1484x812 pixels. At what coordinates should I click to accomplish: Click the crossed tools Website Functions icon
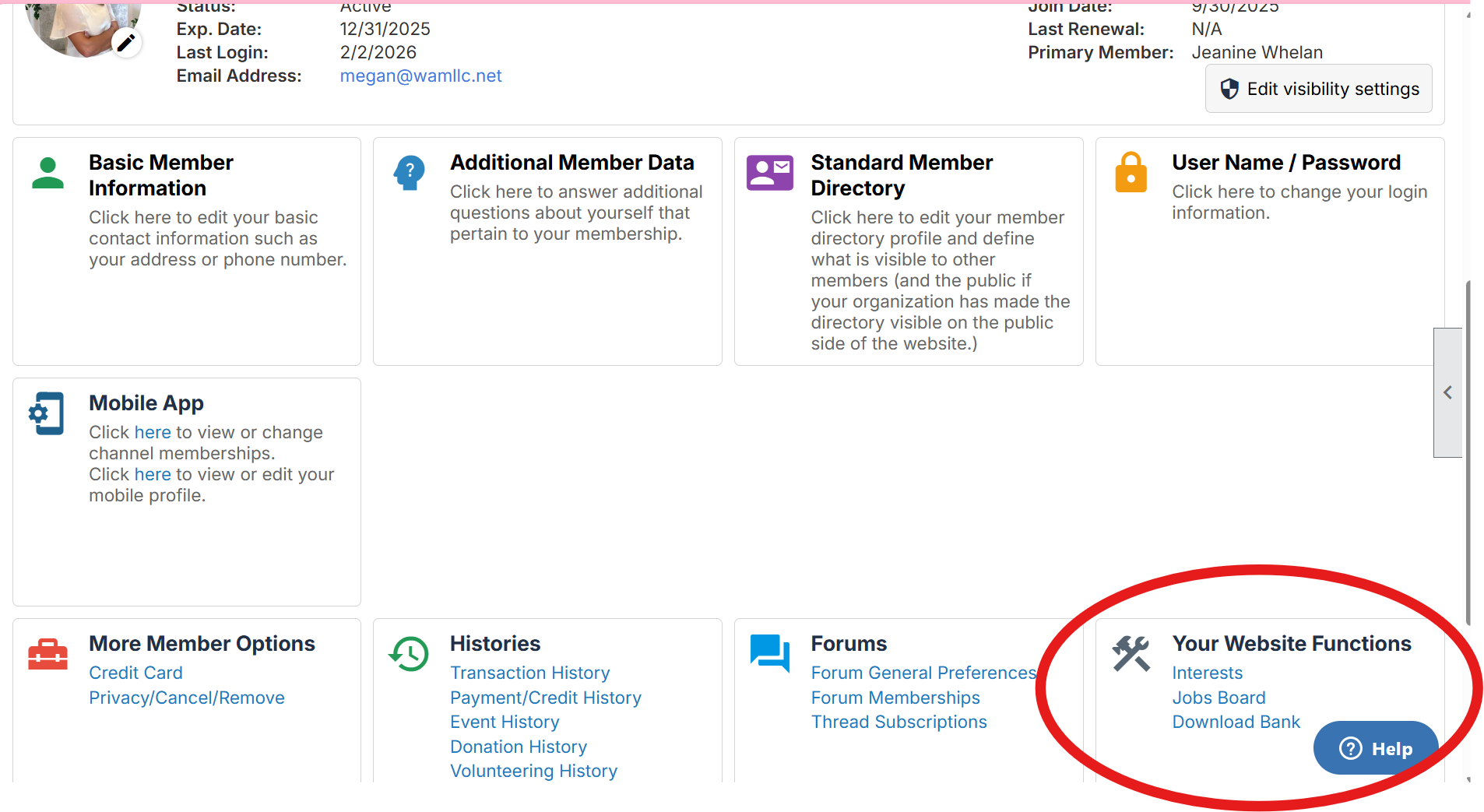[x=1131, y=653]
